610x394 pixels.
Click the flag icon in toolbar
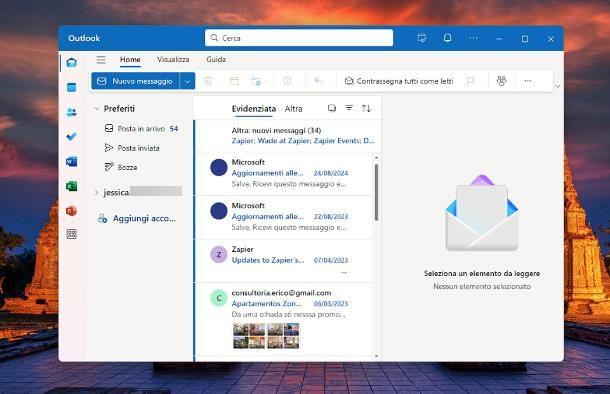point(470,81)
